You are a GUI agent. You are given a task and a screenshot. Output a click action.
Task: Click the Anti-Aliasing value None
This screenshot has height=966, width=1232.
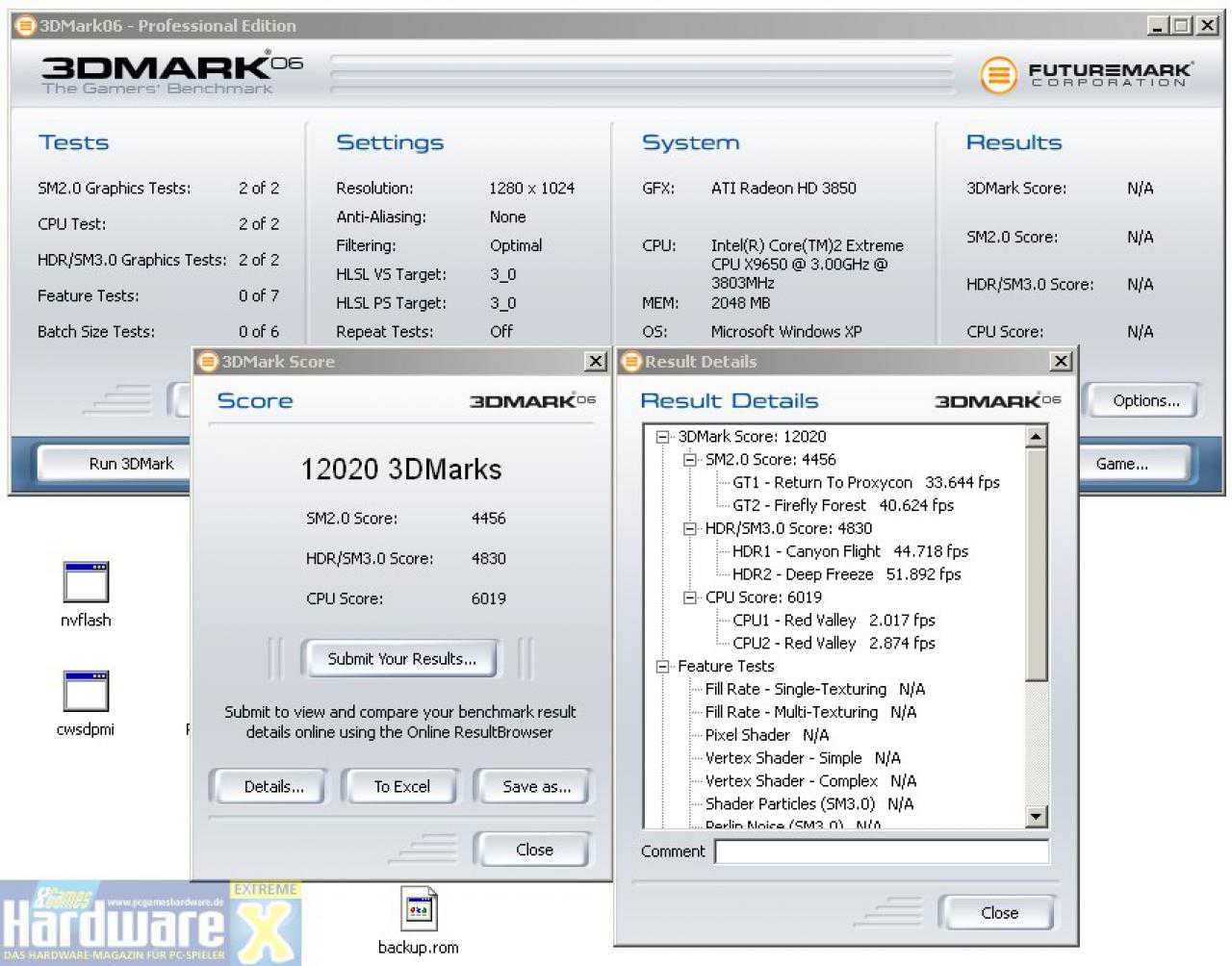(x=507, y=217)
